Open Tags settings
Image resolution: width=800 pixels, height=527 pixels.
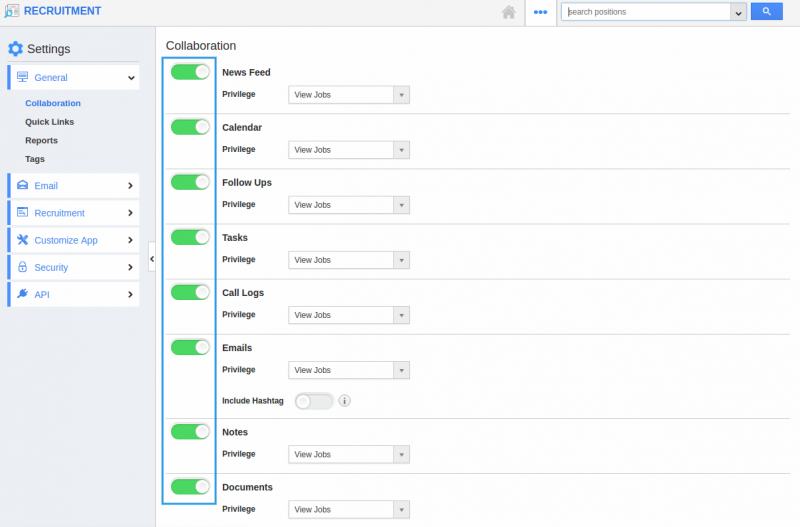(35, 159)
